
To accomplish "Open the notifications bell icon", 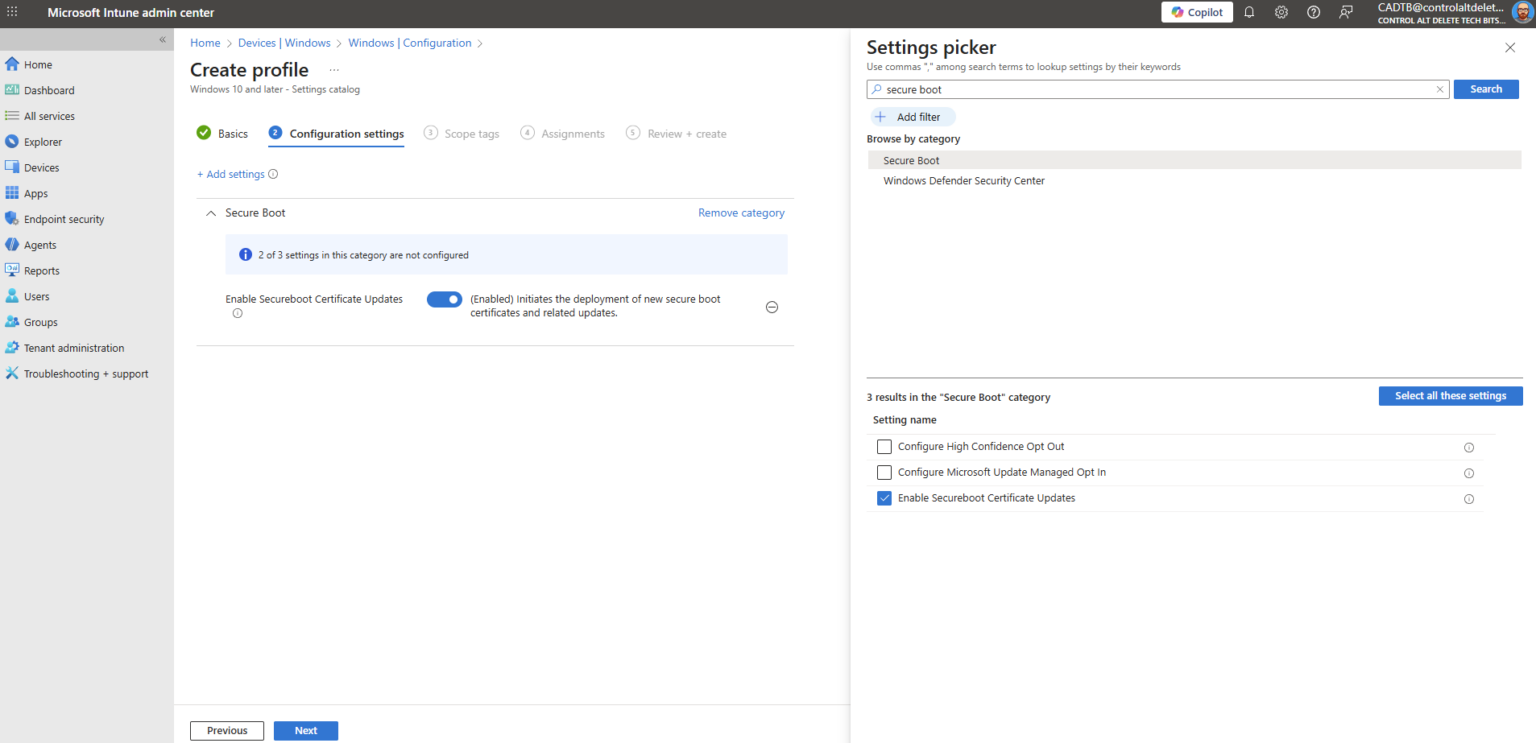I will (x=1249, y=12).
